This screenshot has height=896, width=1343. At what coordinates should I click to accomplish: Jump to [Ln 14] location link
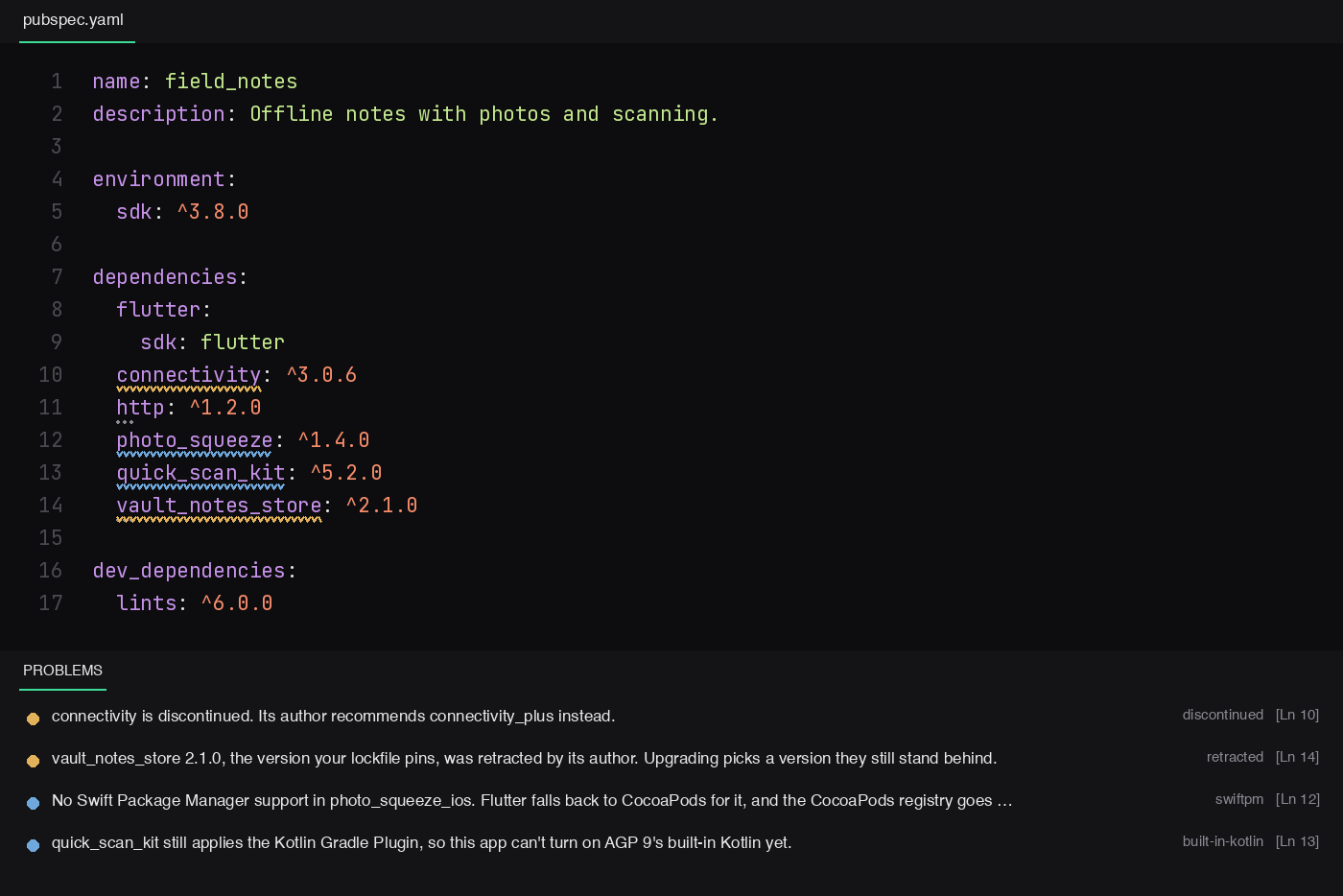(1297, 757)
